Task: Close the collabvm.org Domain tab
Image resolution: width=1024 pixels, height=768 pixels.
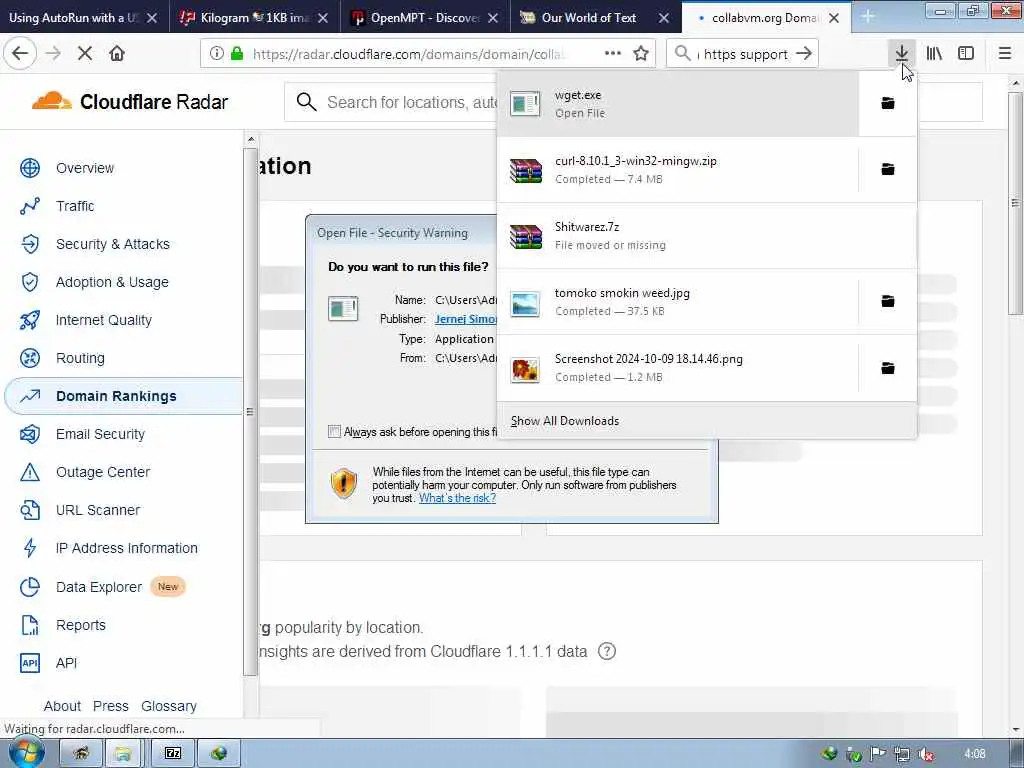Action: pyautogui.click(x=834, y=18)
